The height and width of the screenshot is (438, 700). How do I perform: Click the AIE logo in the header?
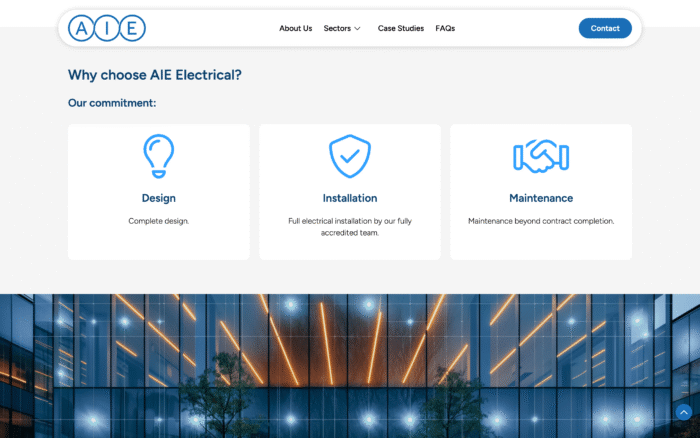click(107, 28)
